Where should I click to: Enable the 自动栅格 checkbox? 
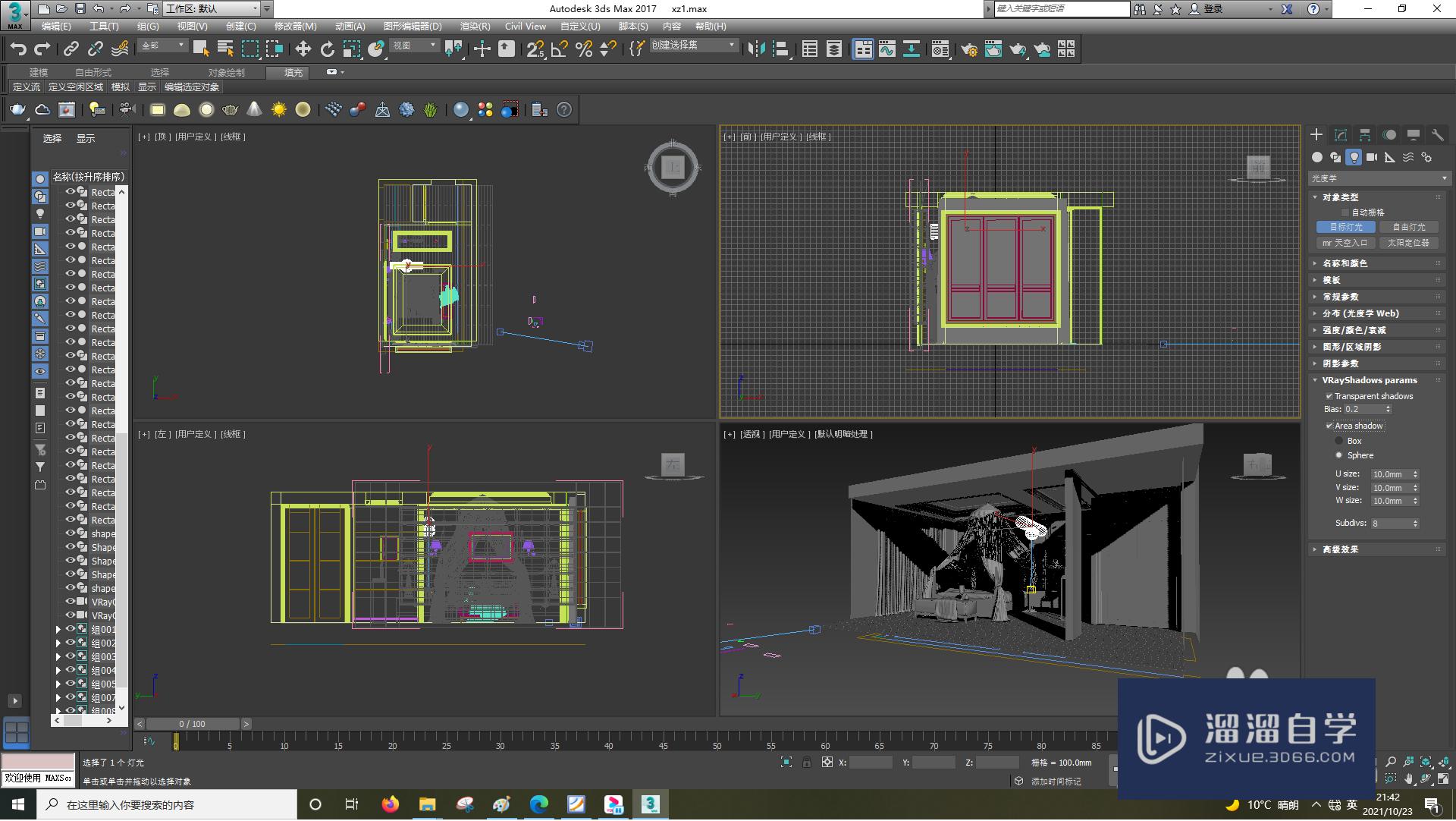click(1345, 212)
